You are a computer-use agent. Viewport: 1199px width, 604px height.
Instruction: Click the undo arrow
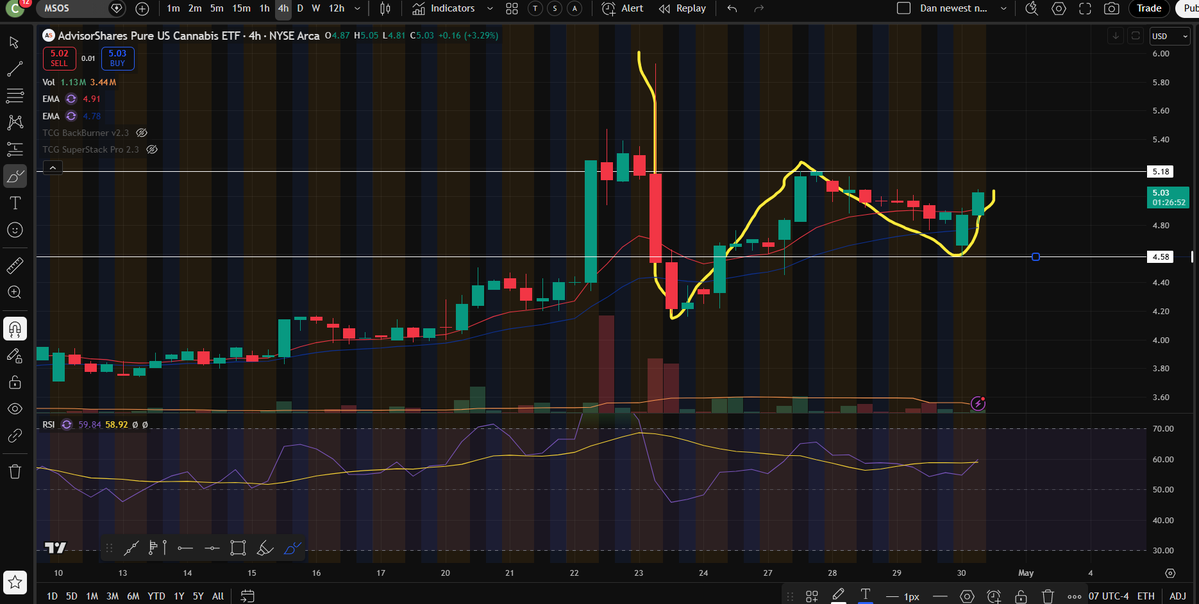733,8
